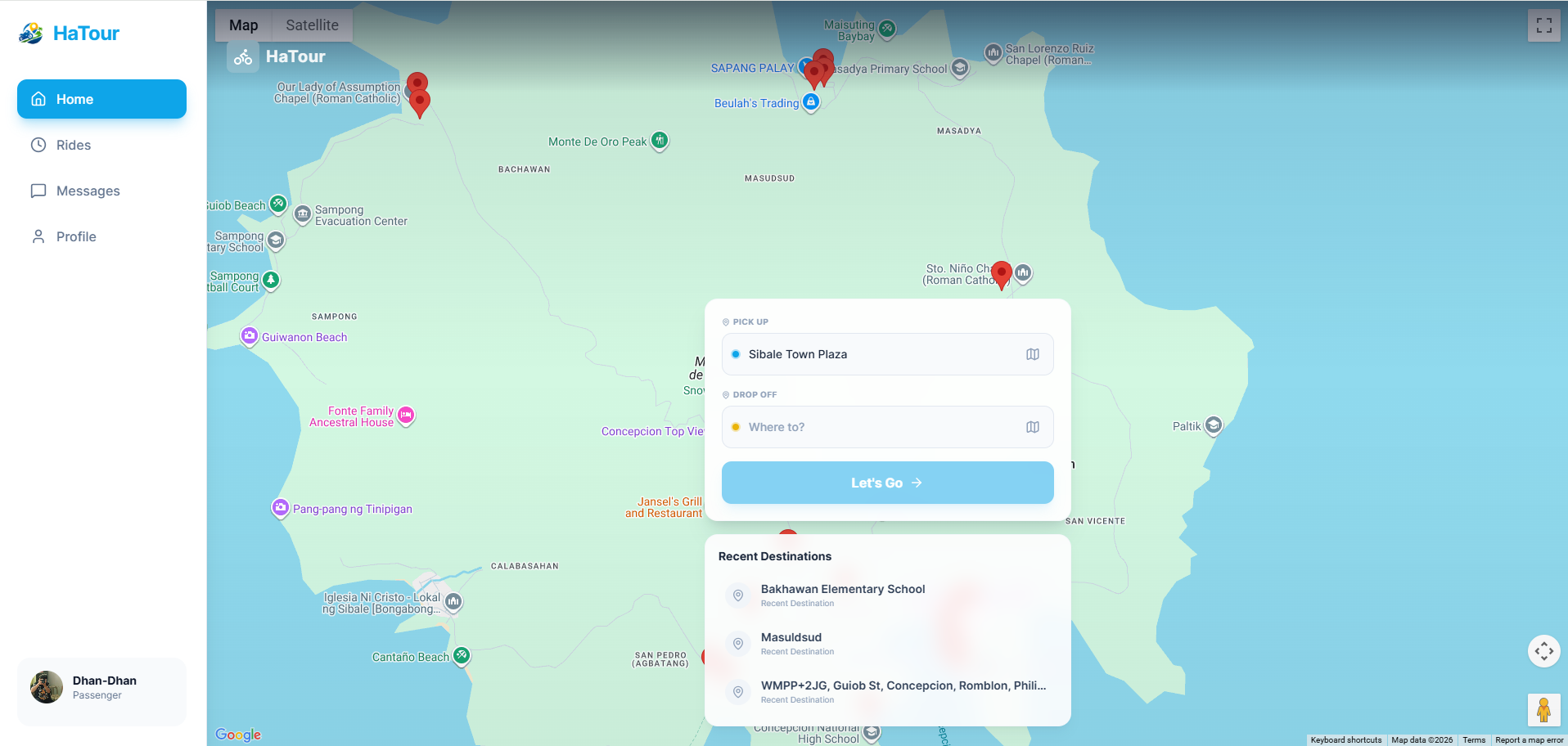This screenshot has width=1568, height=746.
Task: Click Concepcion Top View label
Action: 652,431
